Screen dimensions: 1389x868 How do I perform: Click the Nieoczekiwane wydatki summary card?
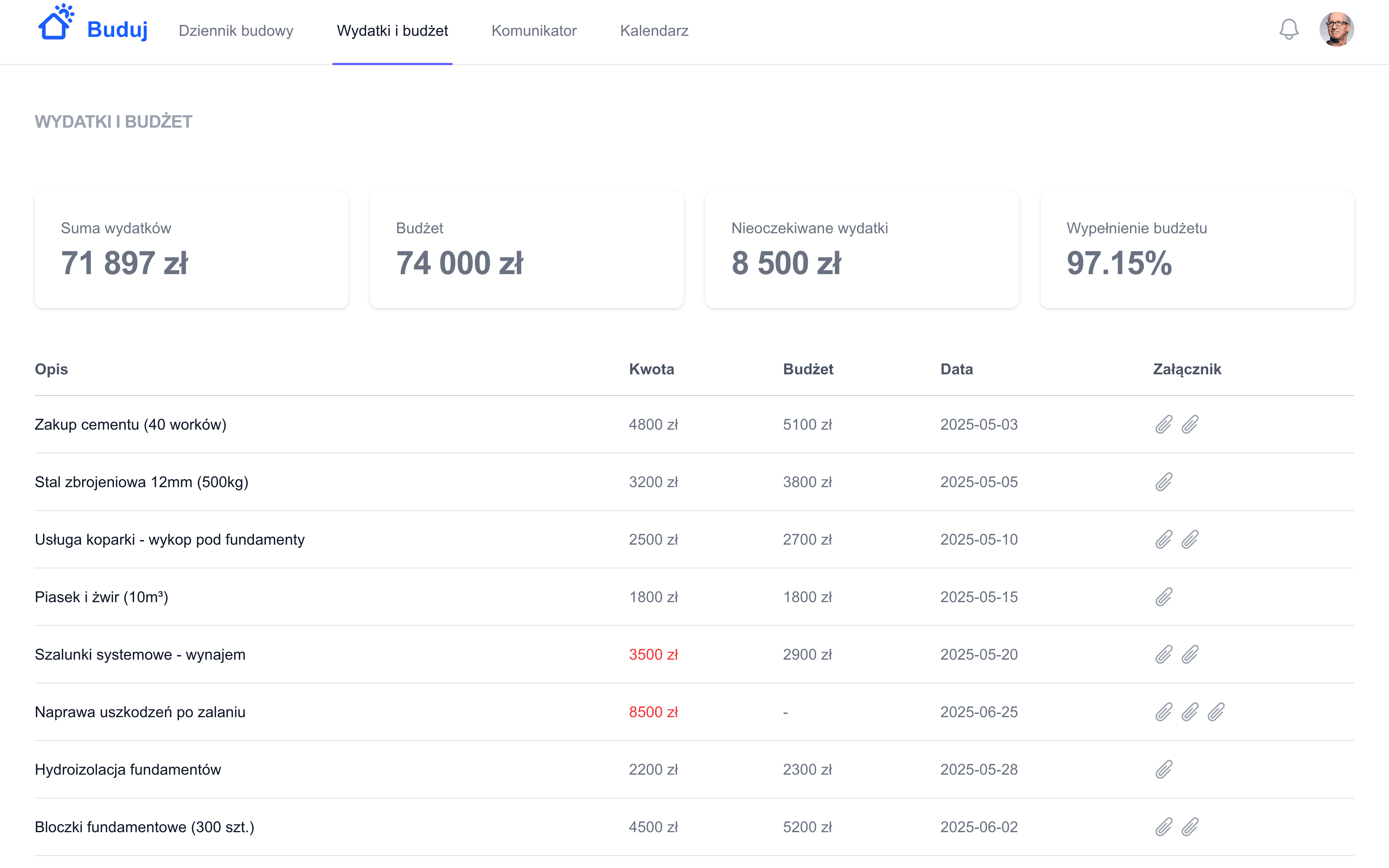click(x=861, y=250)
